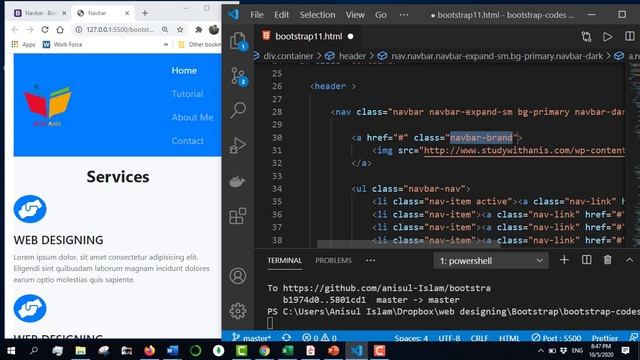
Task: Open the Source Control view
Action: point(238,76)
